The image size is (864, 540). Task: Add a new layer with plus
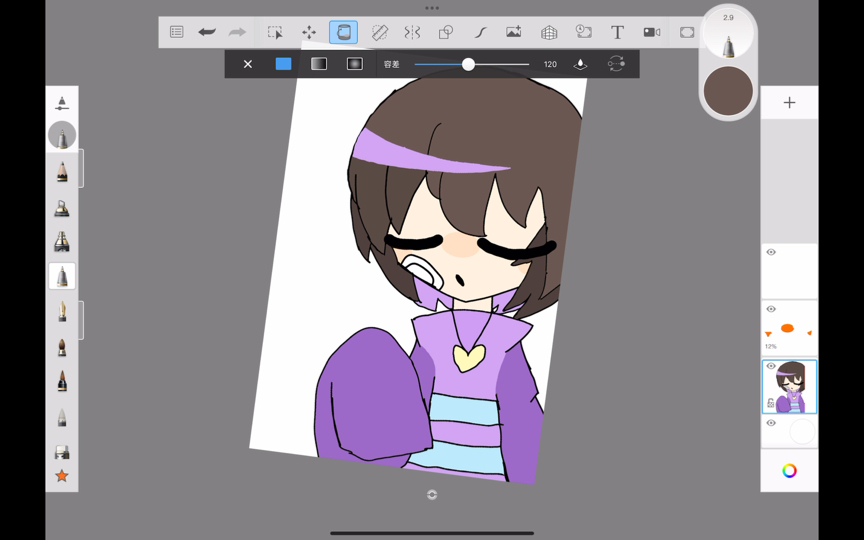tap(789, 102)
